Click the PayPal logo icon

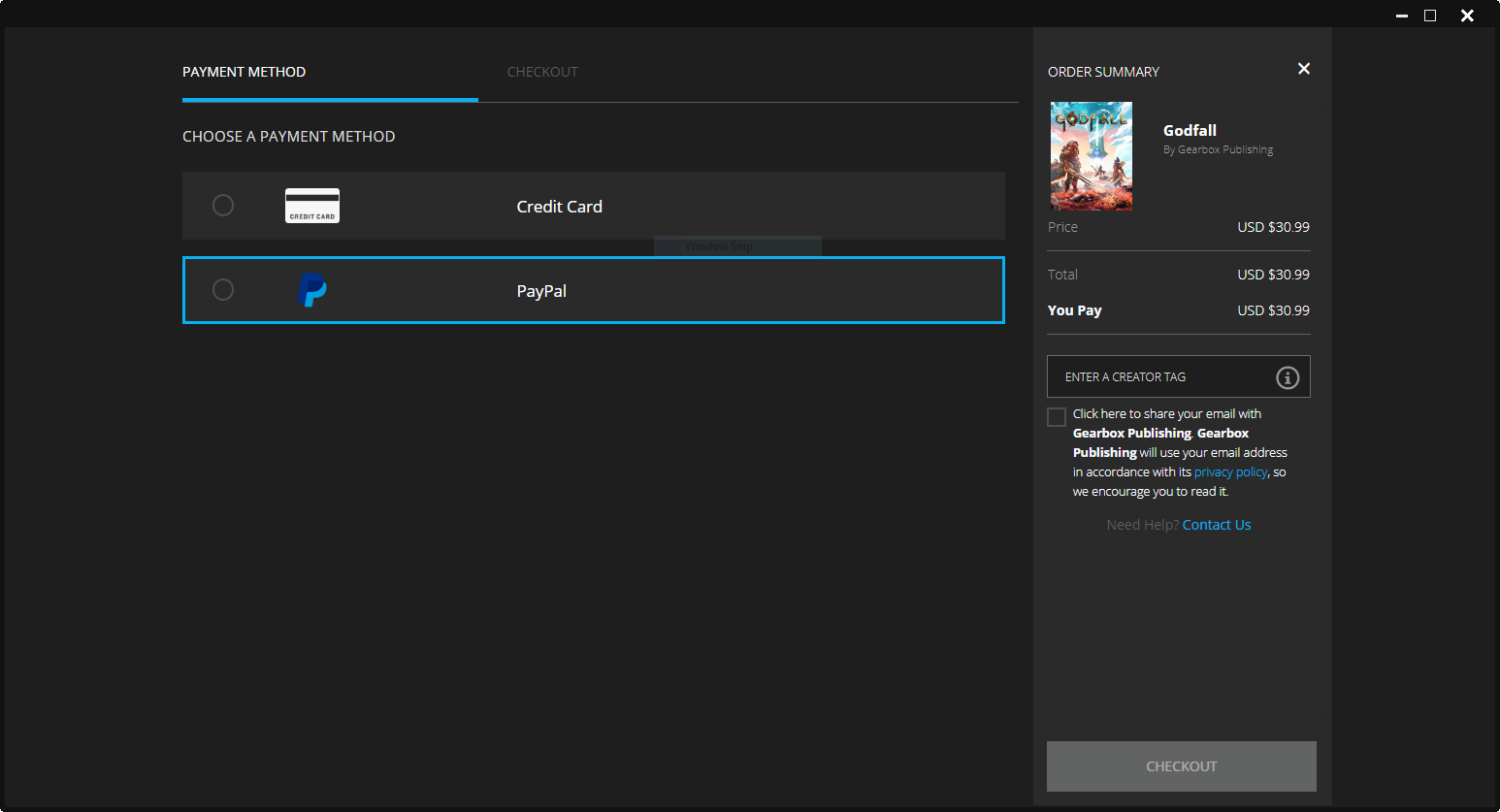312,290
